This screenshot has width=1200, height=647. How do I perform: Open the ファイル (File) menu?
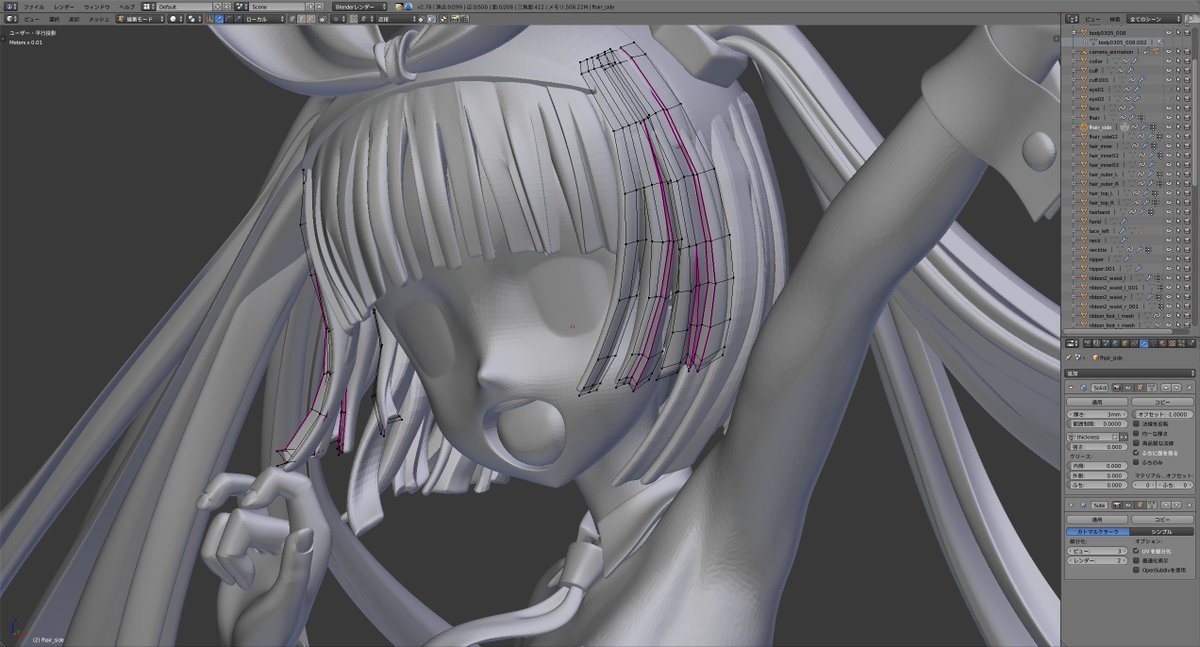(34, 6)
